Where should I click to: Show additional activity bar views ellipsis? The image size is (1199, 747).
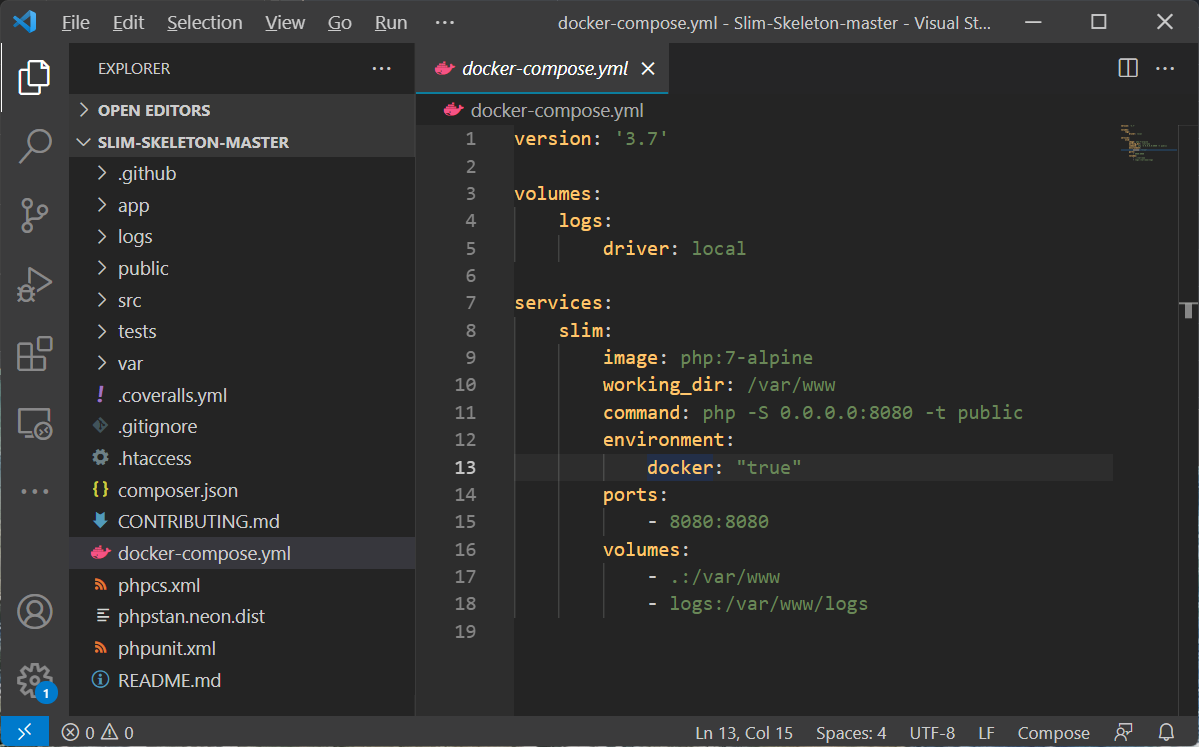[x=34, y=492]
